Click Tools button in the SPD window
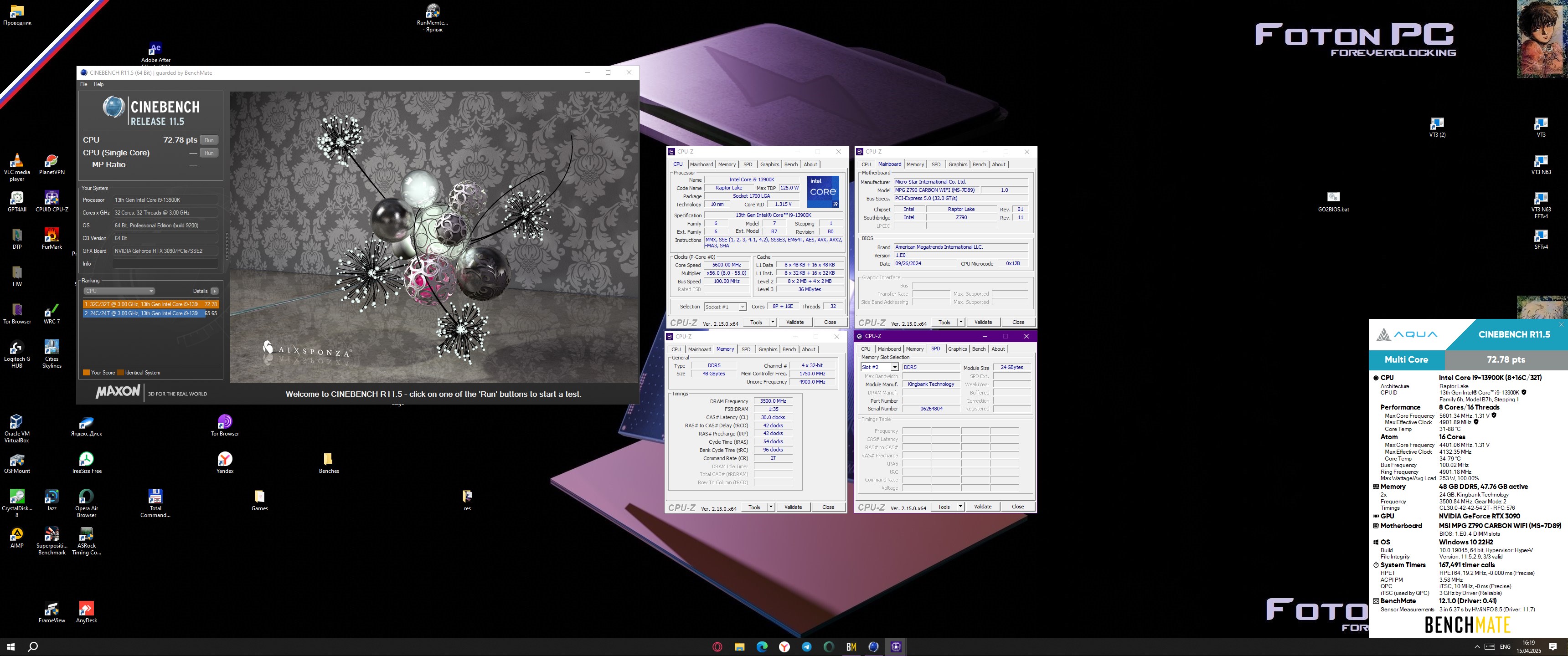Screen dimensions: 1568x656 [944, 506]
